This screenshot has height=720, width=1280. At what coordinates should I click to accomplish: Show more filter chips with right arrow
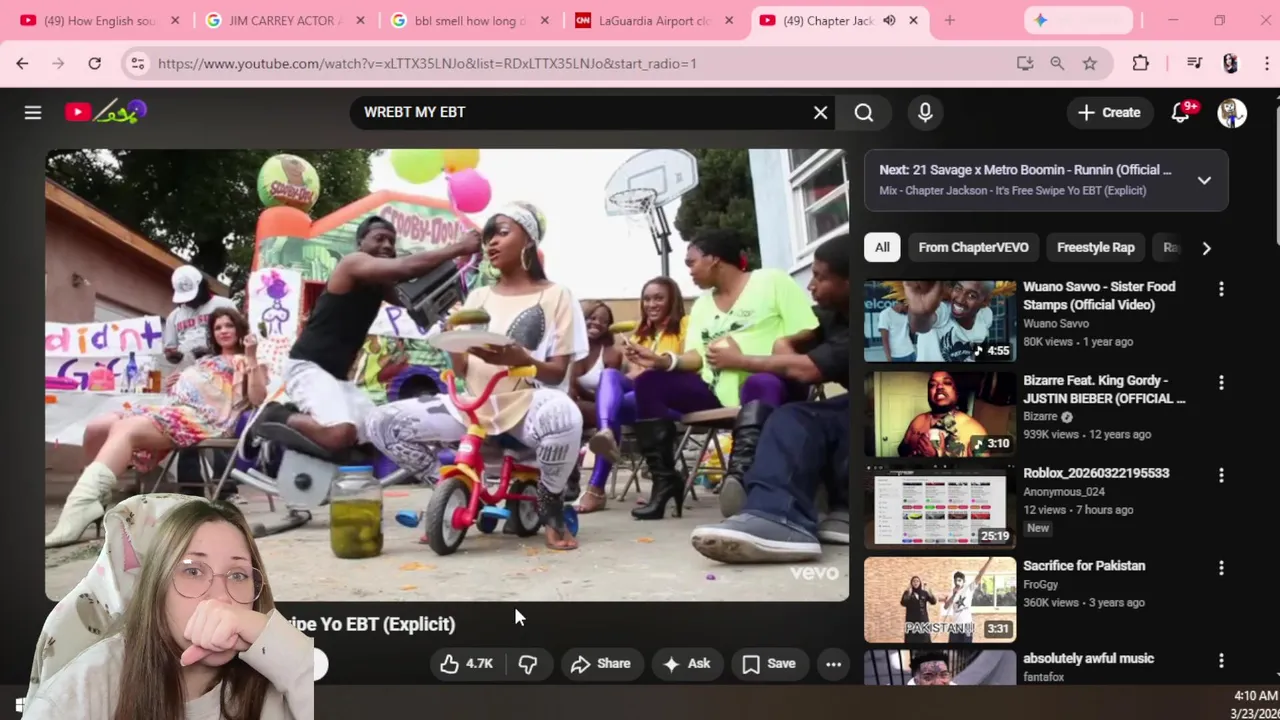pyautogui.click(x=1206, y=248)
